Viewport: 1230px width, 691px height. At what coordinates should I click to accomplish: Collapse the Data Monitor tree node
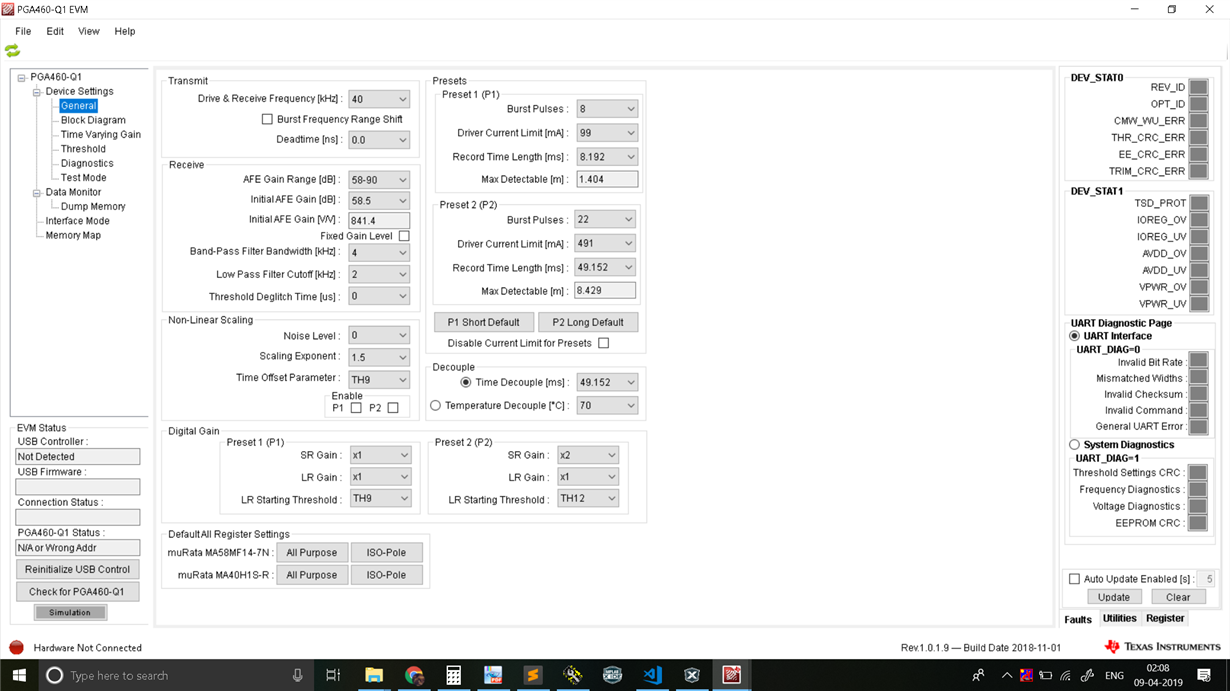click(37, 192)
